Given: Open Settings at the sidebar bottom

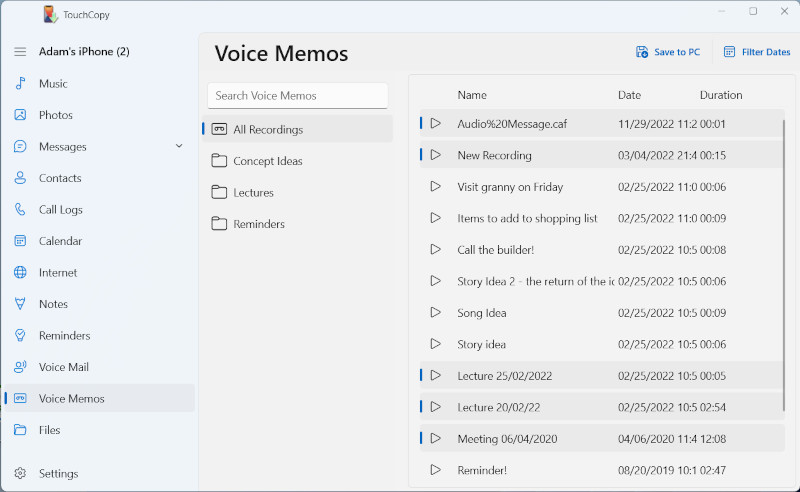Looking at the screenshot, I should click(x=58, y=473).
